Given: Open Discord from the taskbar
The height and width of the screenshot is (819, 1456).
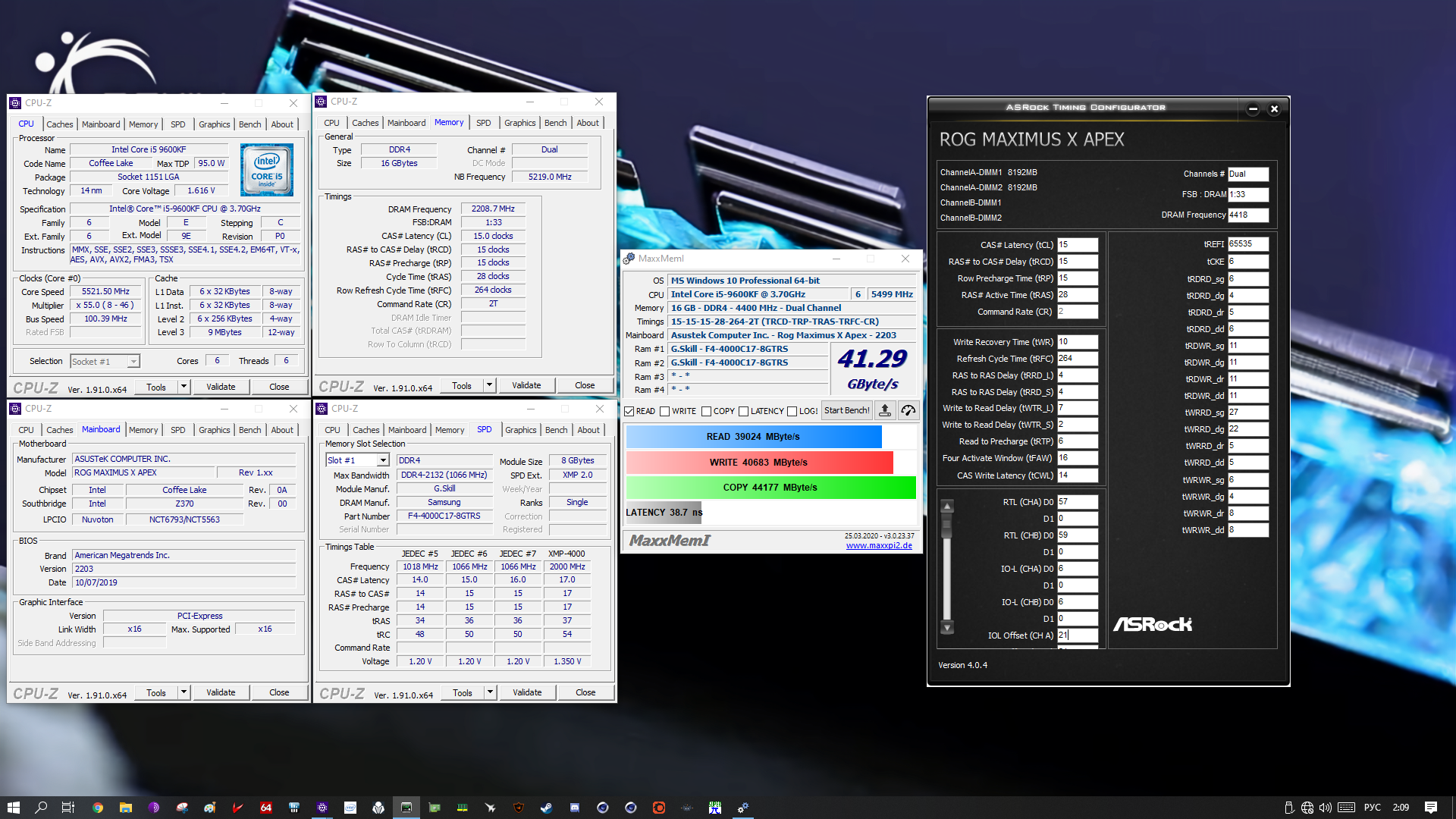Looking at the screenshot, I should tap(575, 807).
